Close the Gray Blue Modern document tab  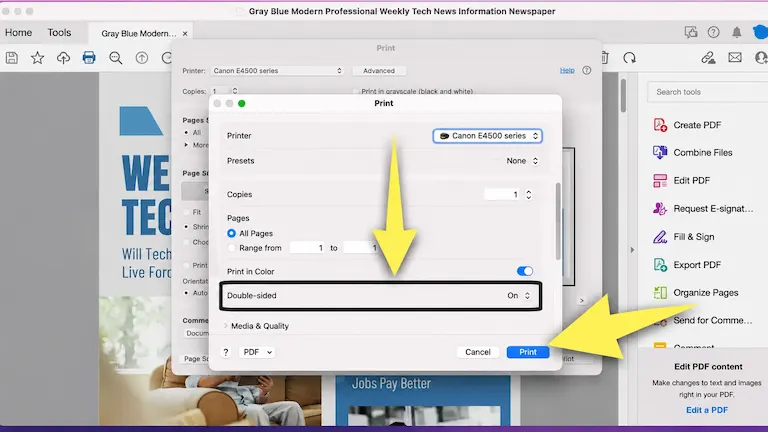tap(185, 33)
